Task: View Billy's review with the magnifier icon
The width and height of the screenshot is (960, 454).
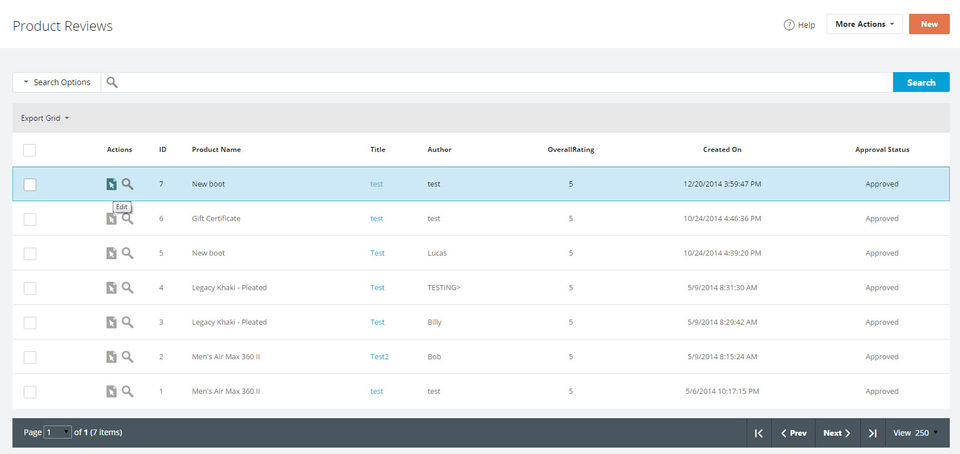Action: click(x=127, y=322)
